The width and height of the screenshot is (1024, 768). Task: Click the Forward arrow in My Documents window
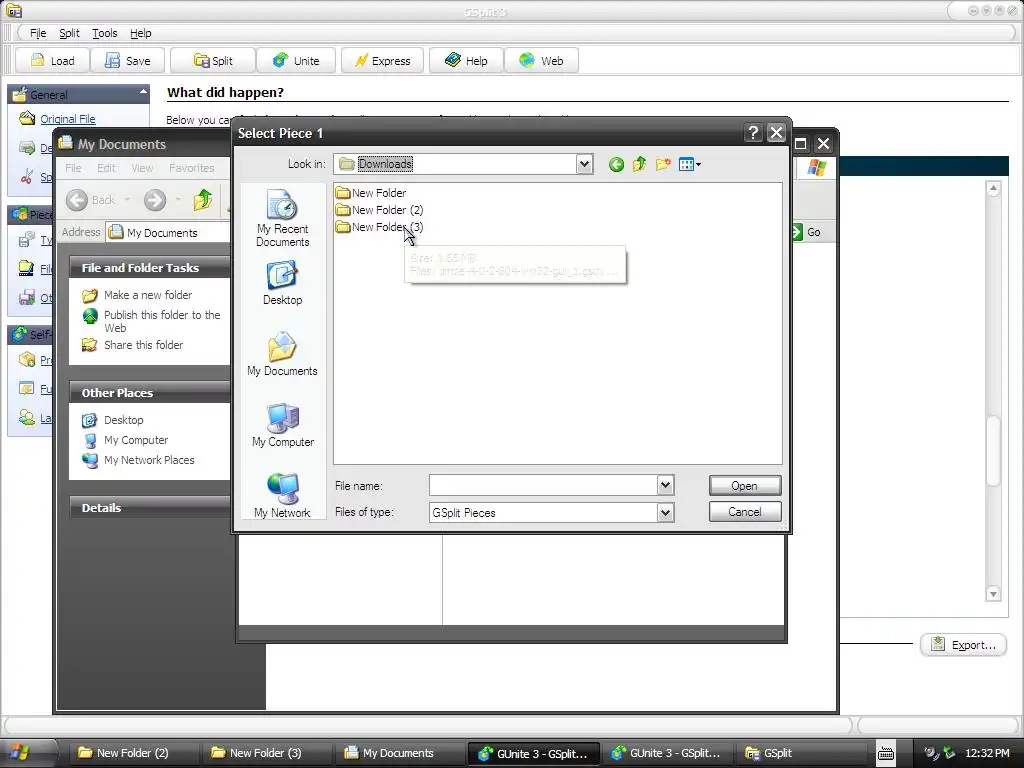click(x=155, y=200)
